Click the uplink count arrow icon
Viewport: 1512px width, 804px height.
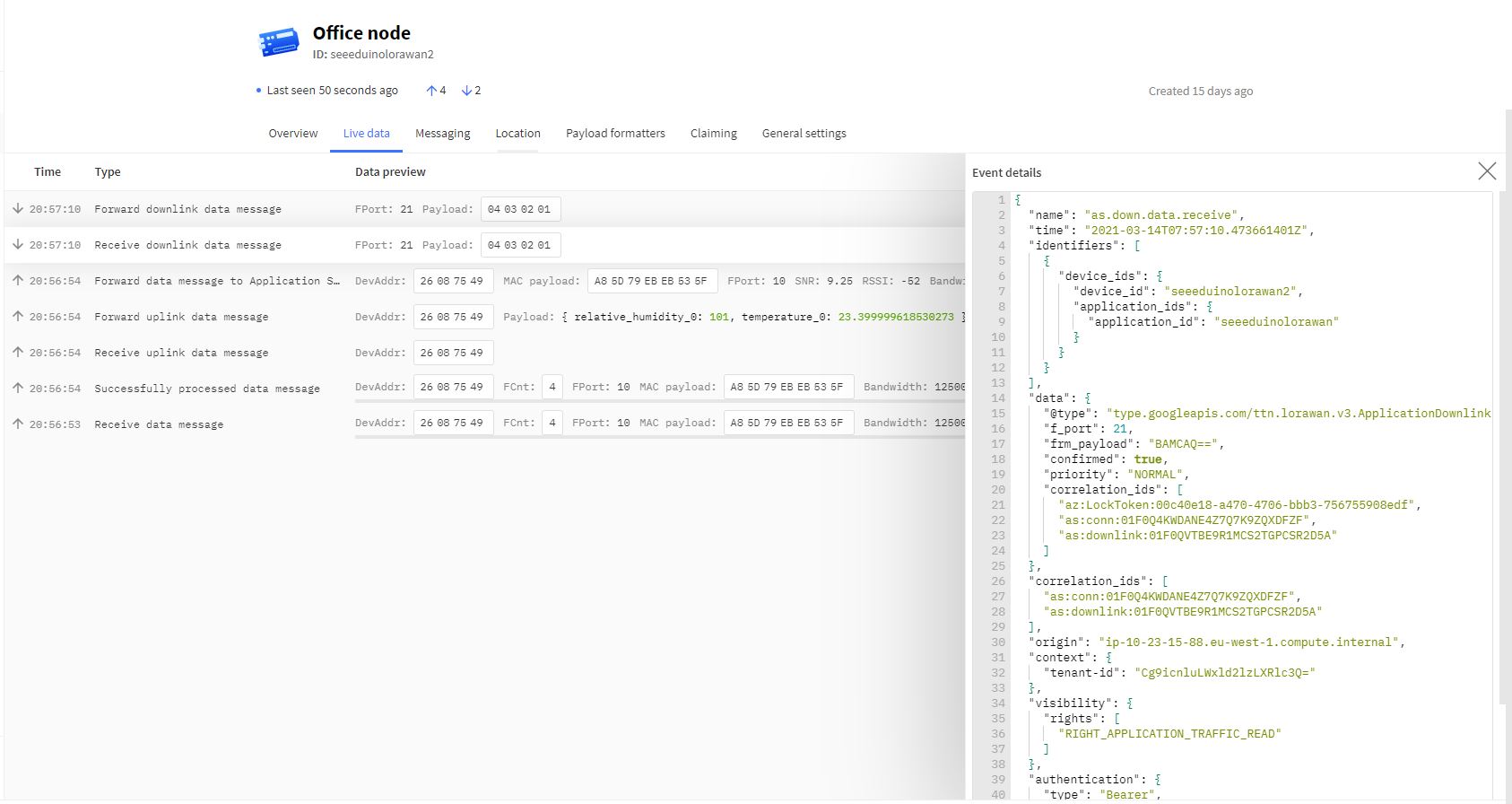click(431, 91)
